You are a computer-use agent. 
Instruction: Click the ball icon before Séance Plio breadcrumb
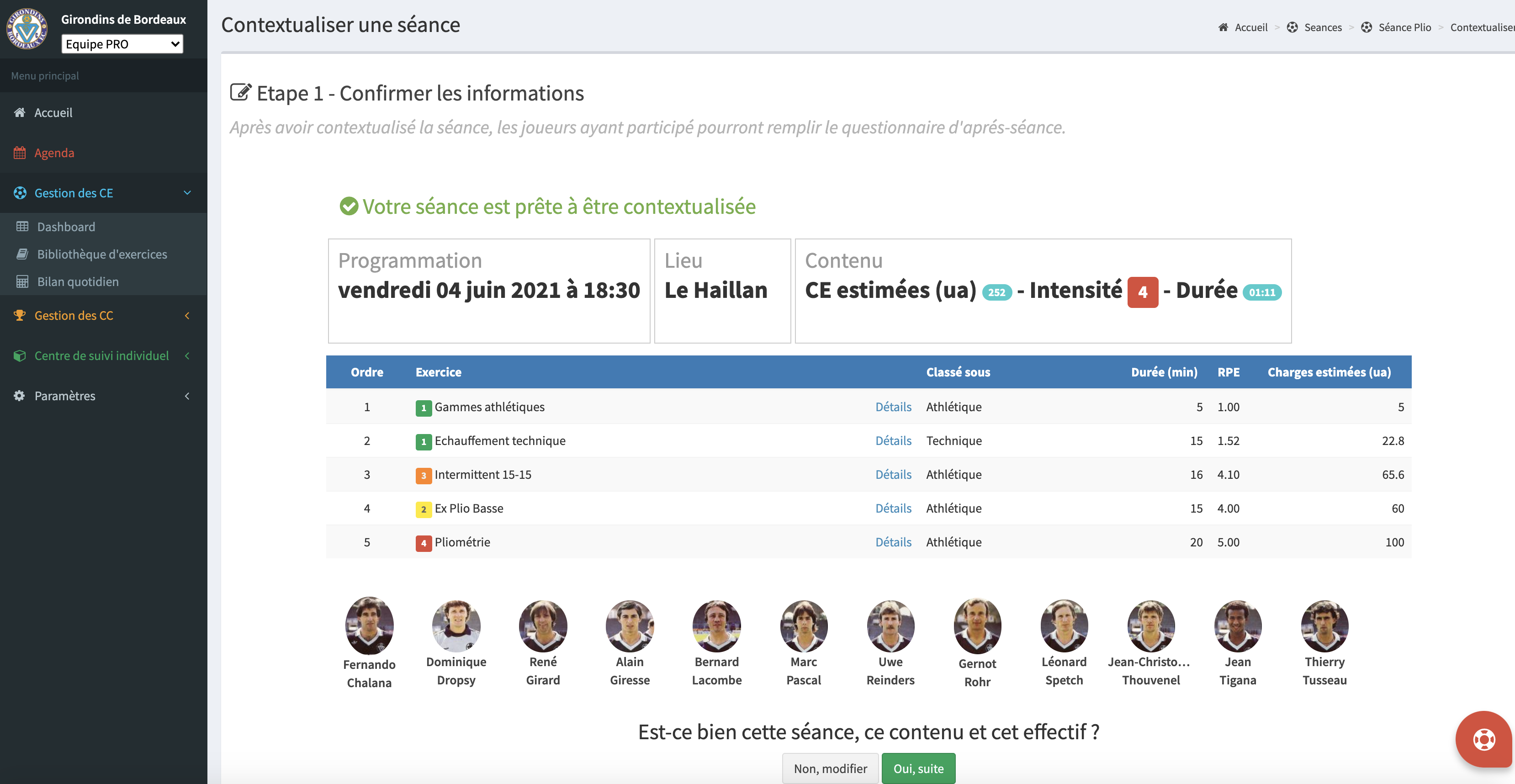(1367, 27)
